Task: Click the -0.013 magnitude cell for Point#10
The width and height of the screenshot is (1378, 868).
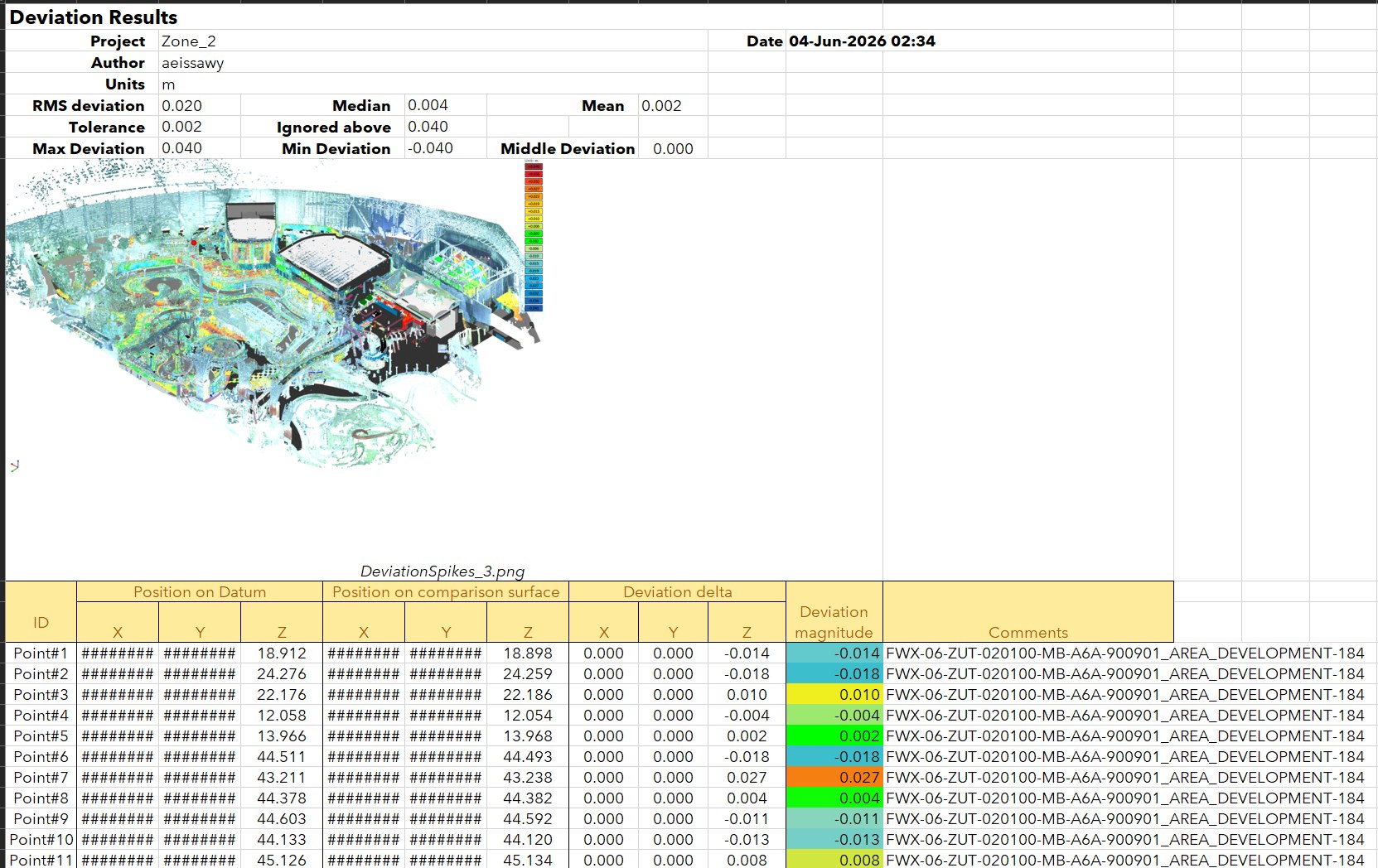Action: point(834,840)
